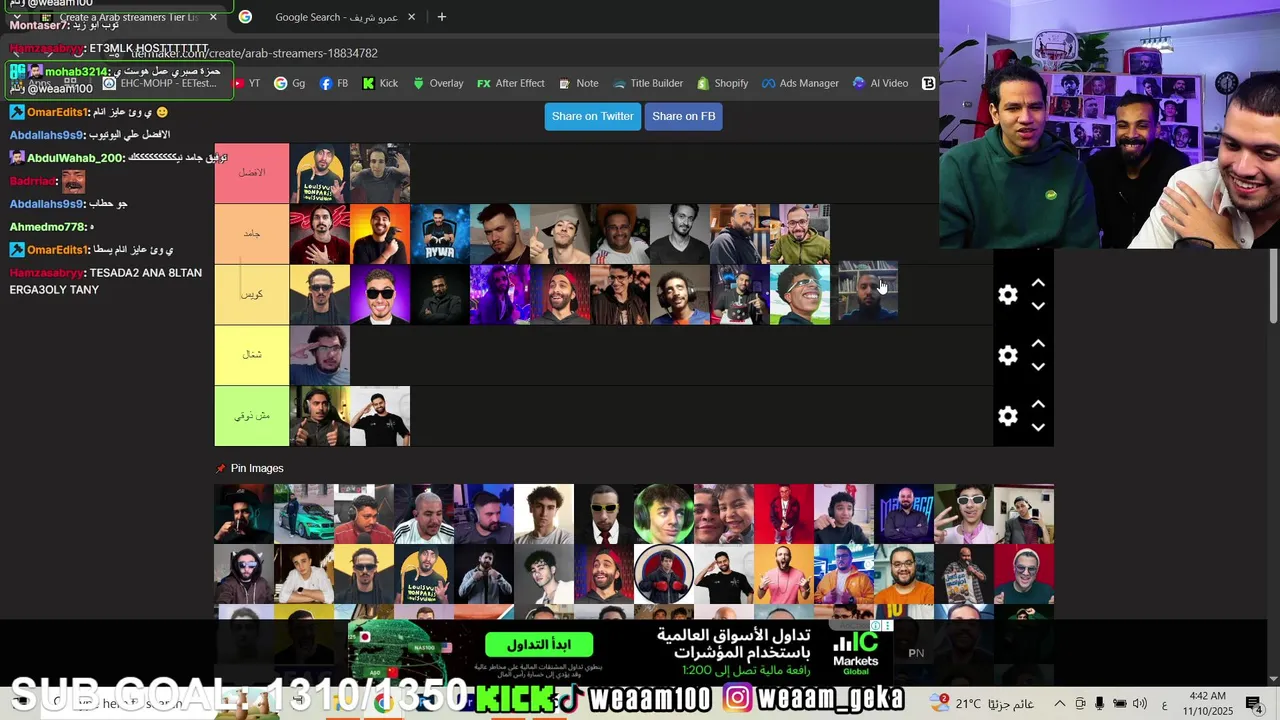Select green car thumbnail in image pool
Image resolution: width=1280 pixels, height=720 pixels.
pyautogui.click(x=304, y=514)
